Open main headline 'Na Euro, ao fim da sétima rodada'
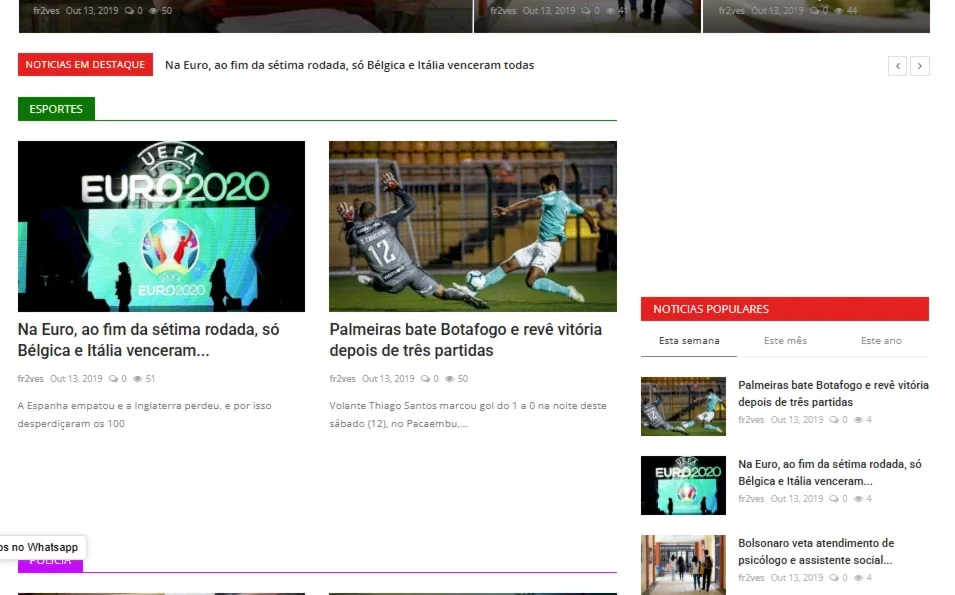 click(x=149, y=340)
